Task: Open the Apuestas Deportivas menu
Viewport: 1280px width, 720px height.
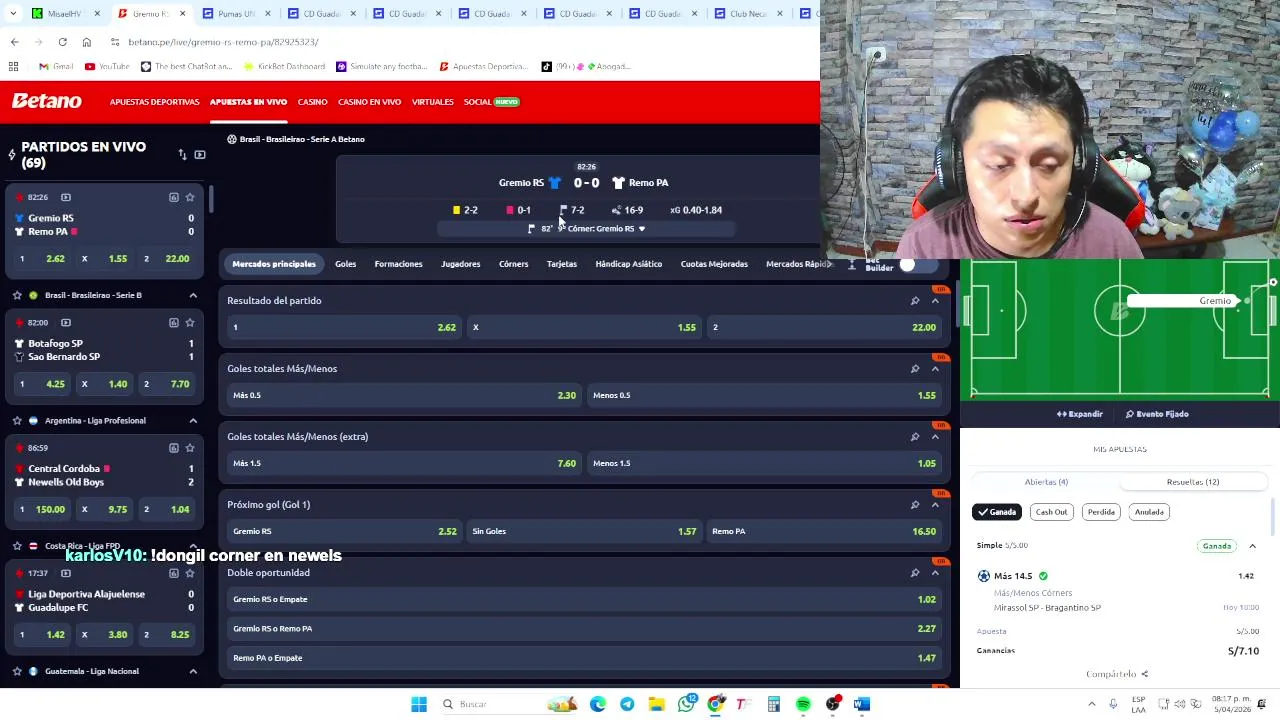Action: 154,102
